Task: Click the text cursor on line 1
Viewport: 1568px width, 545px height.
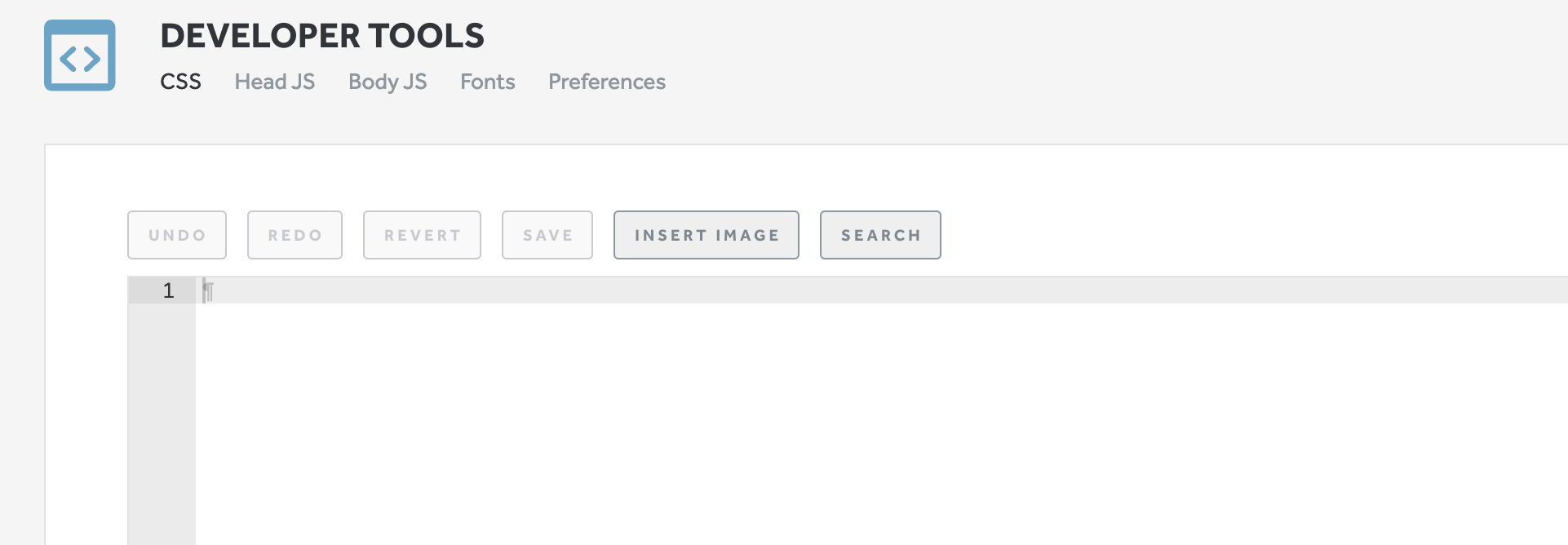Action: pos(207,290)
